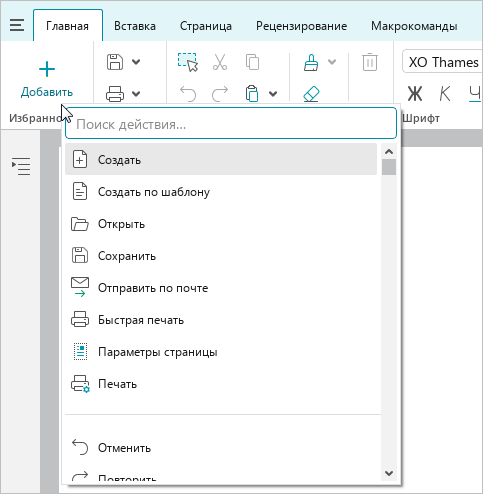Click the eraser clear formatting icon
Image resolution: width=483 pixels, height=494 pixels.
(311, 94)
